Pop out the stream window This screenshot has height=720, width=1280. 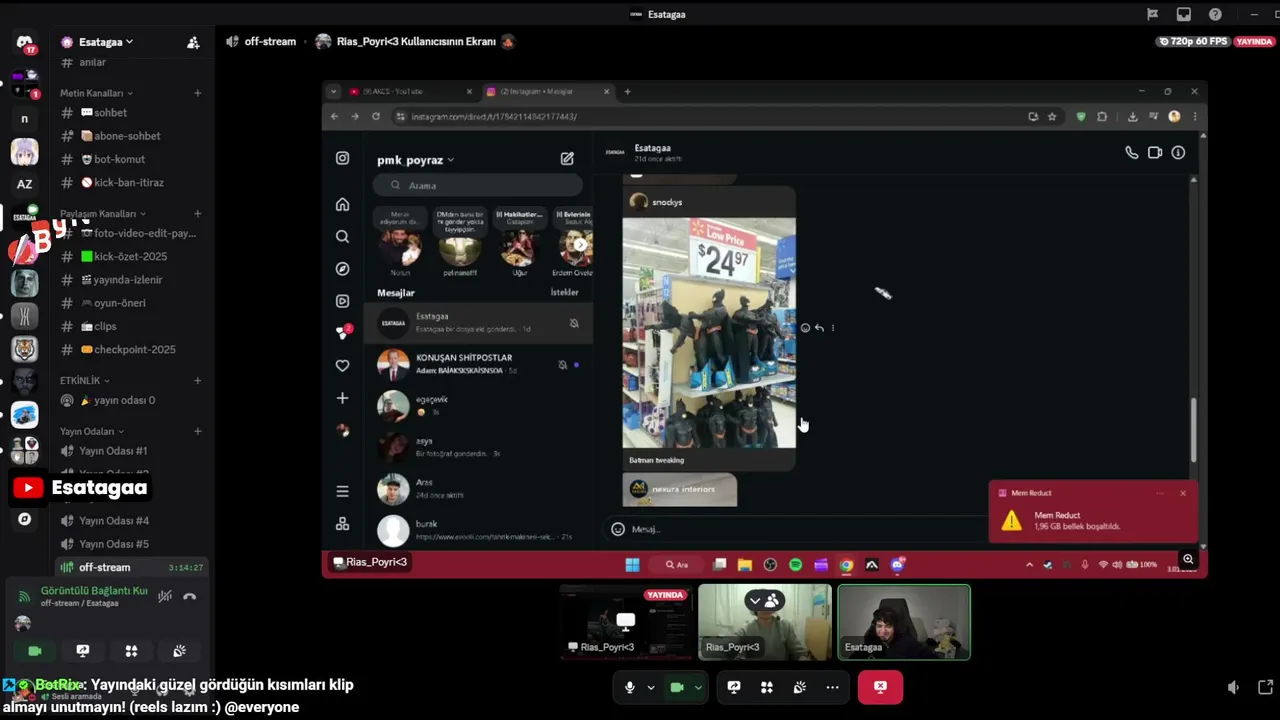(1265, 687)
